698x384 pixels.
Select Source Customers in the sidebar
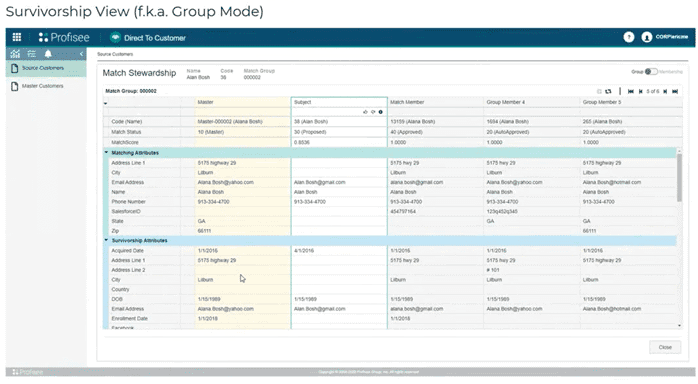click(46, 68)
